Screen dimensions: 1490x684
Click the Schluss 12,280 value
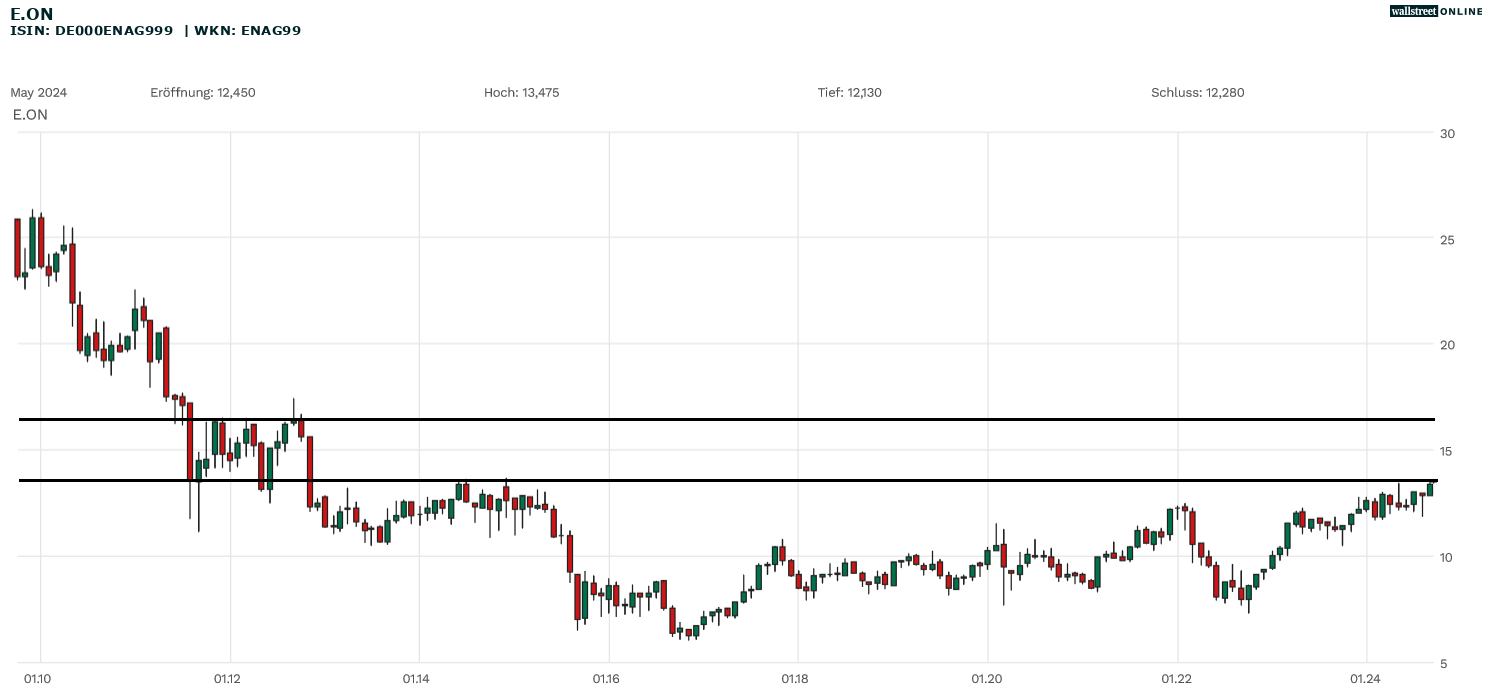click(1198, 92)
